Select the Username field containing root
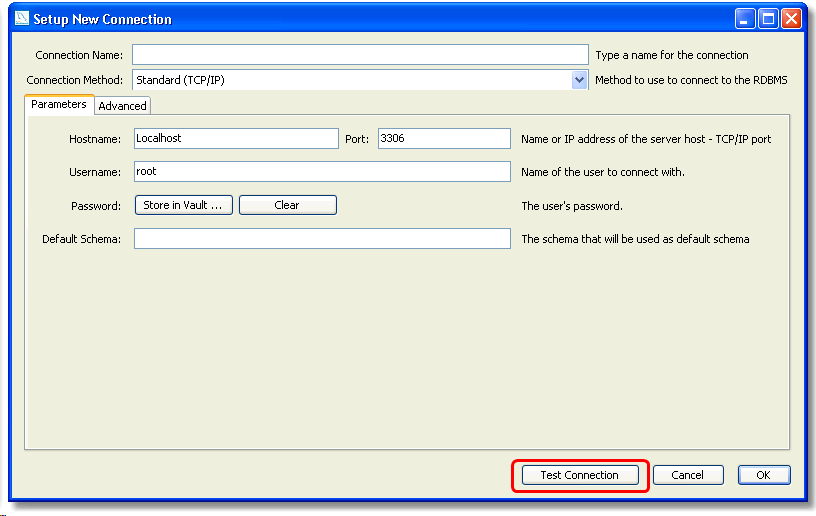 [322, 172]
